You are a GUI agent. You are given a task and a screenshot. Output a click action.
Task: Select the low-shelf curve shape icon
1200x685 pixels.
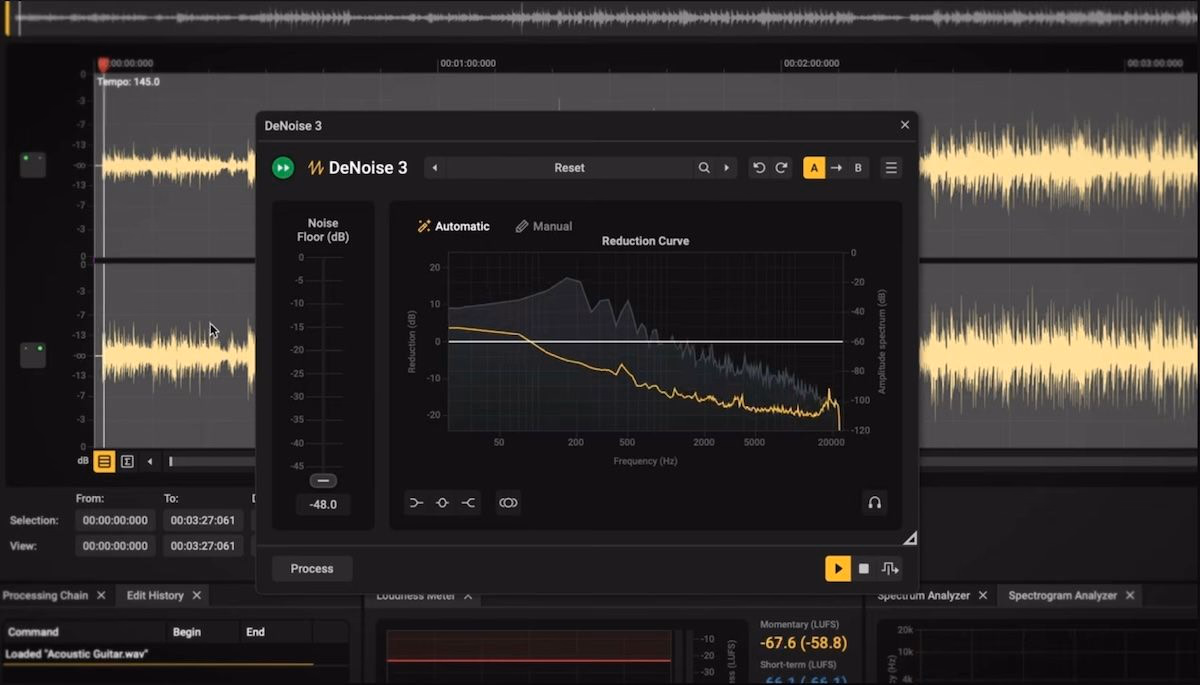(x=417, y=503)
